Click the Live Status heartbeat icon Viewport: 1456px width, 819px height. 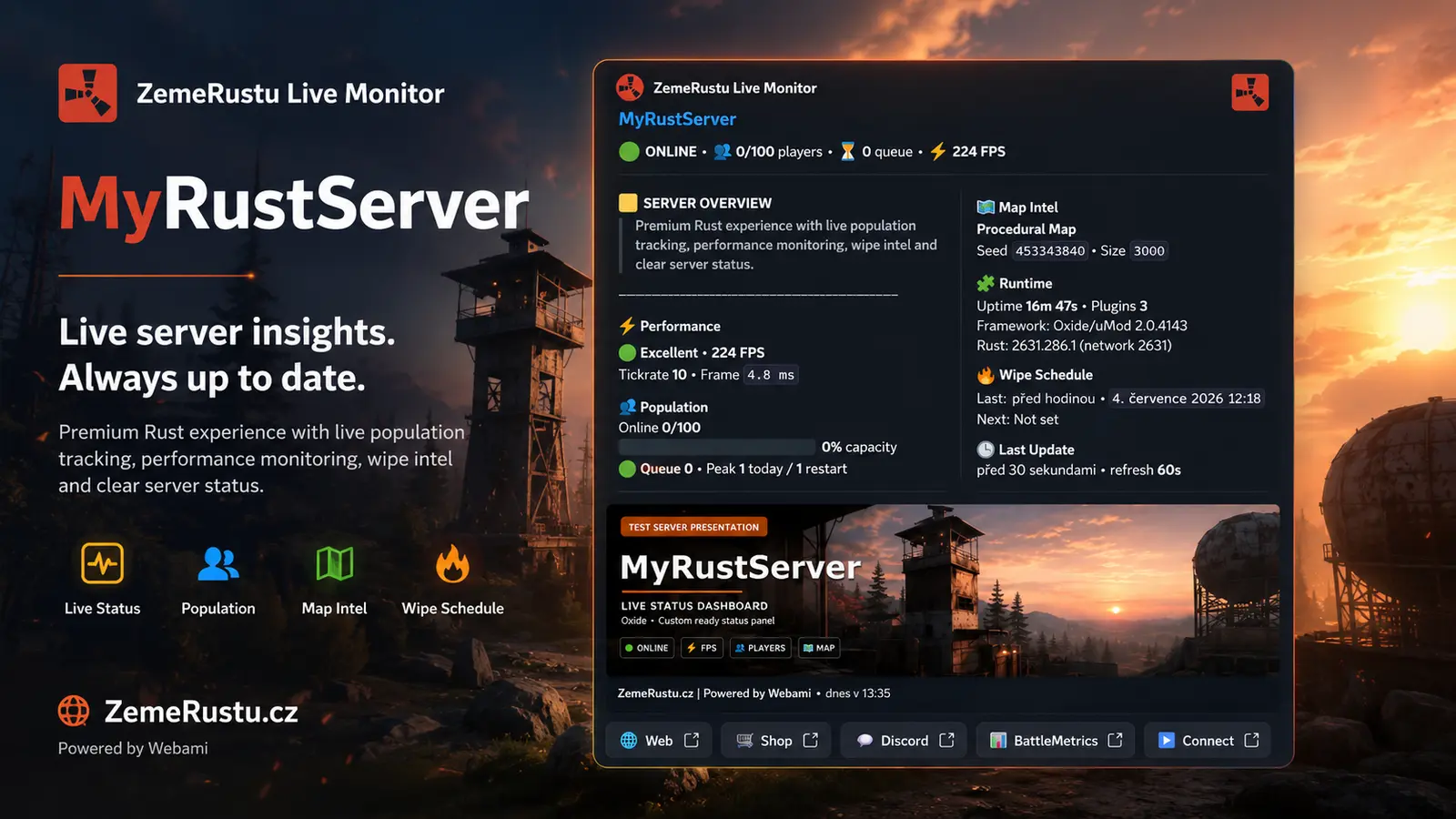[x=102, y=563]
